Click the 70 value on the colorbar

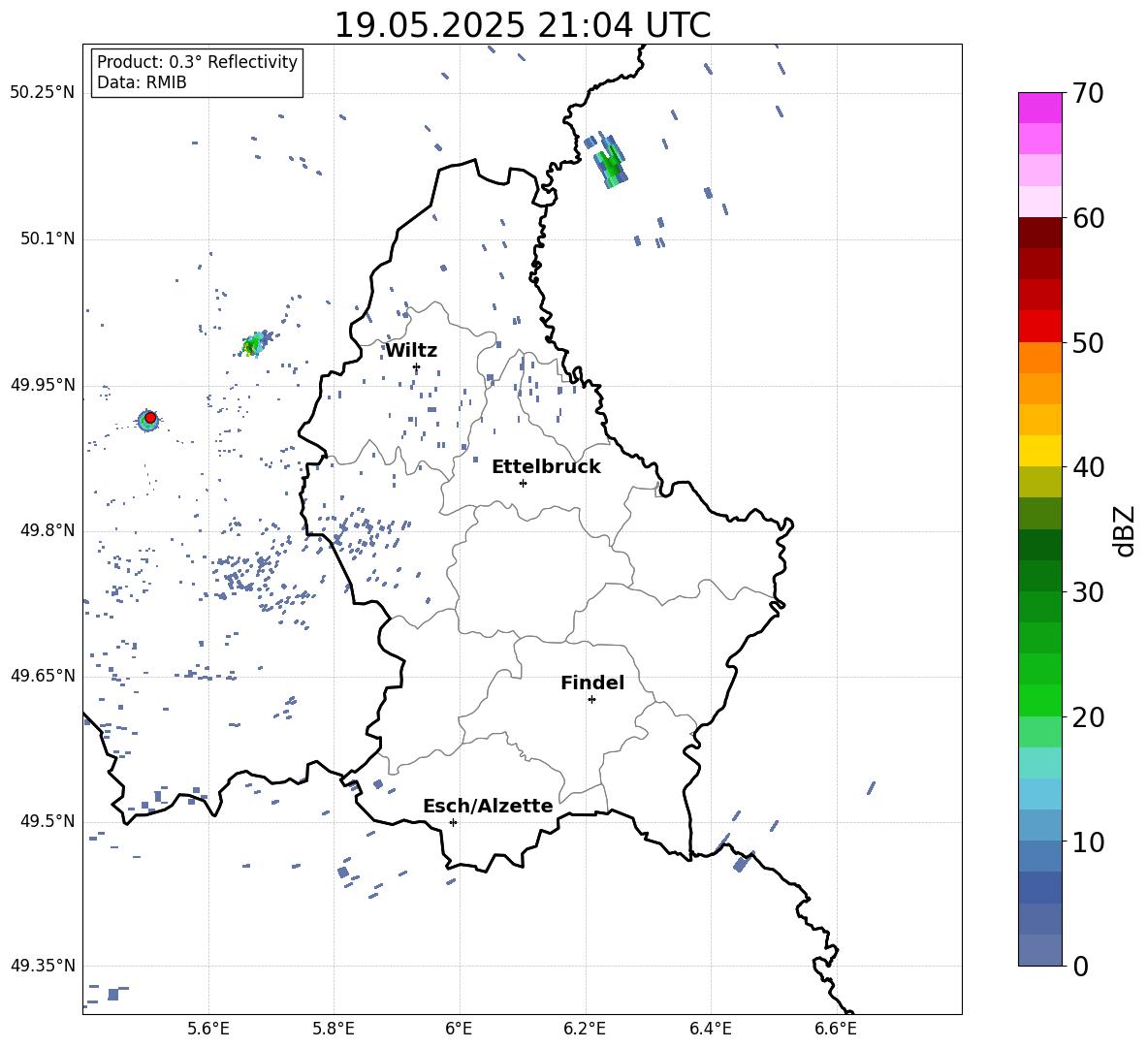coord(1087,94)
